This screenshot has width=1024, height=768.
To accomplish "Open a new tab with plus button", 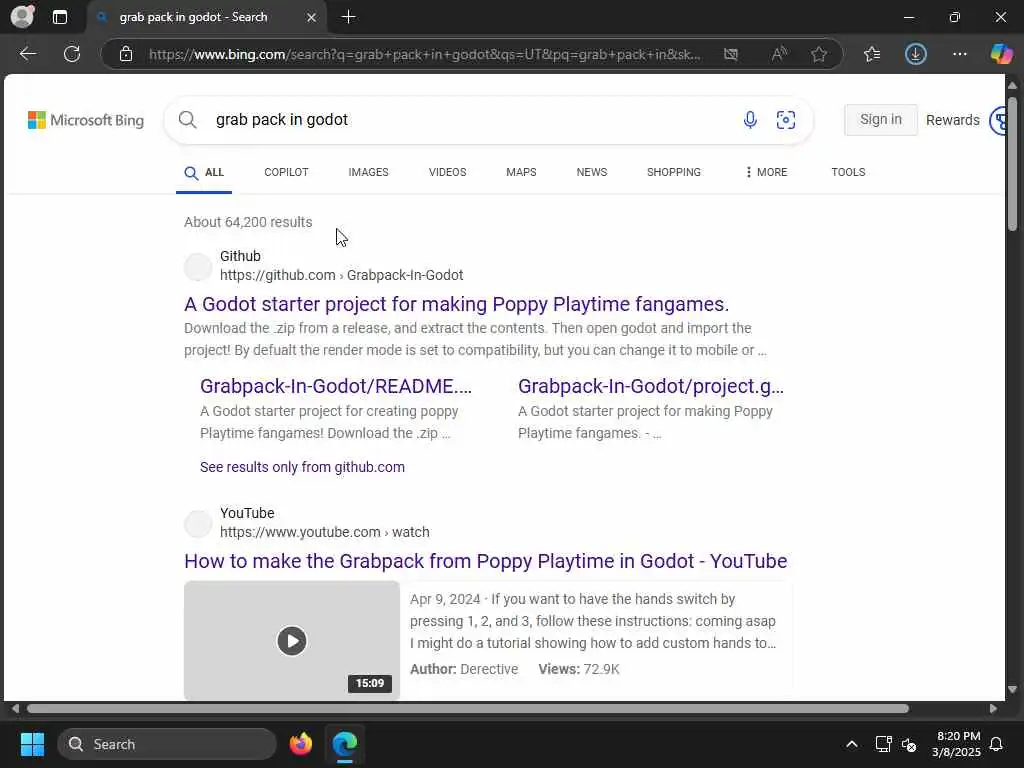I will coord(349,17).
